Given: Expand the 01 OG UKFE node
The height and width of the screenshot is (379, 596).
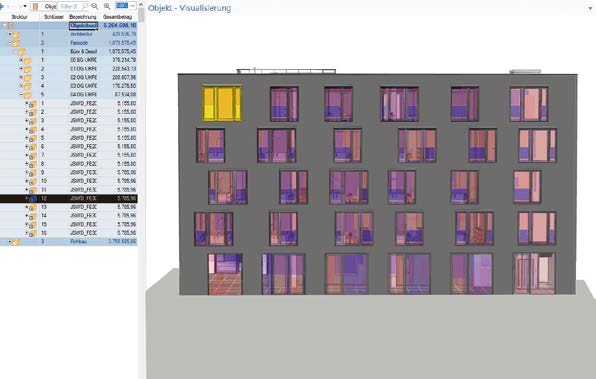Looking at the screenshot, I should [21, 69].
